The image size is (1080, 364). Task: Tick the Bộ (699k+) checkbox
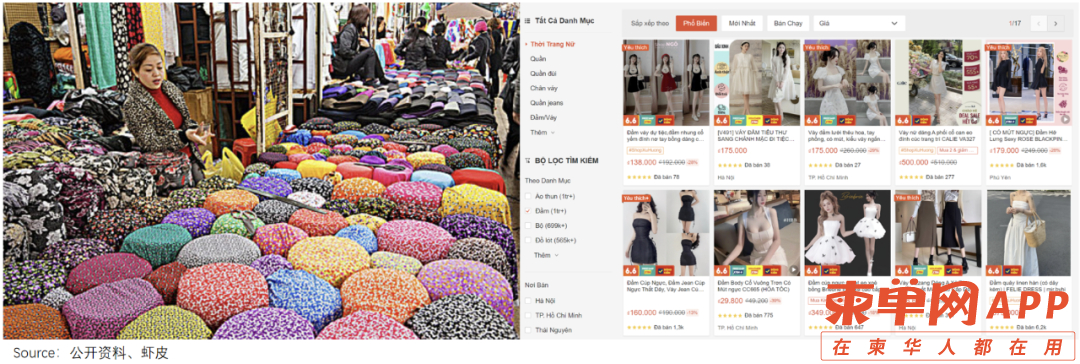tap(528, 225)
